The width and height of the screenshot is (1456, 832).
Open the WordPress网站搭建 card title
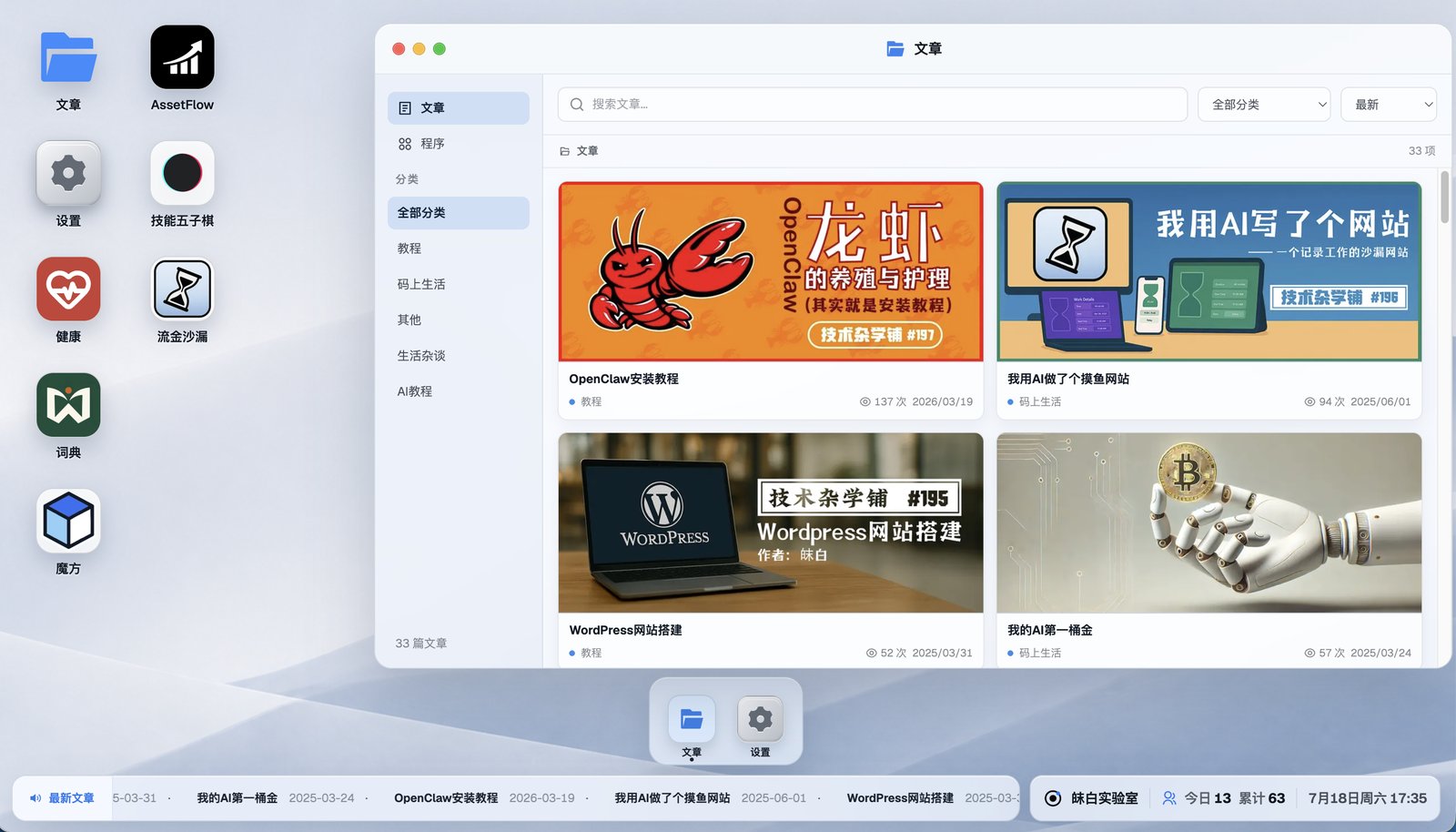[x=626, y=630]
